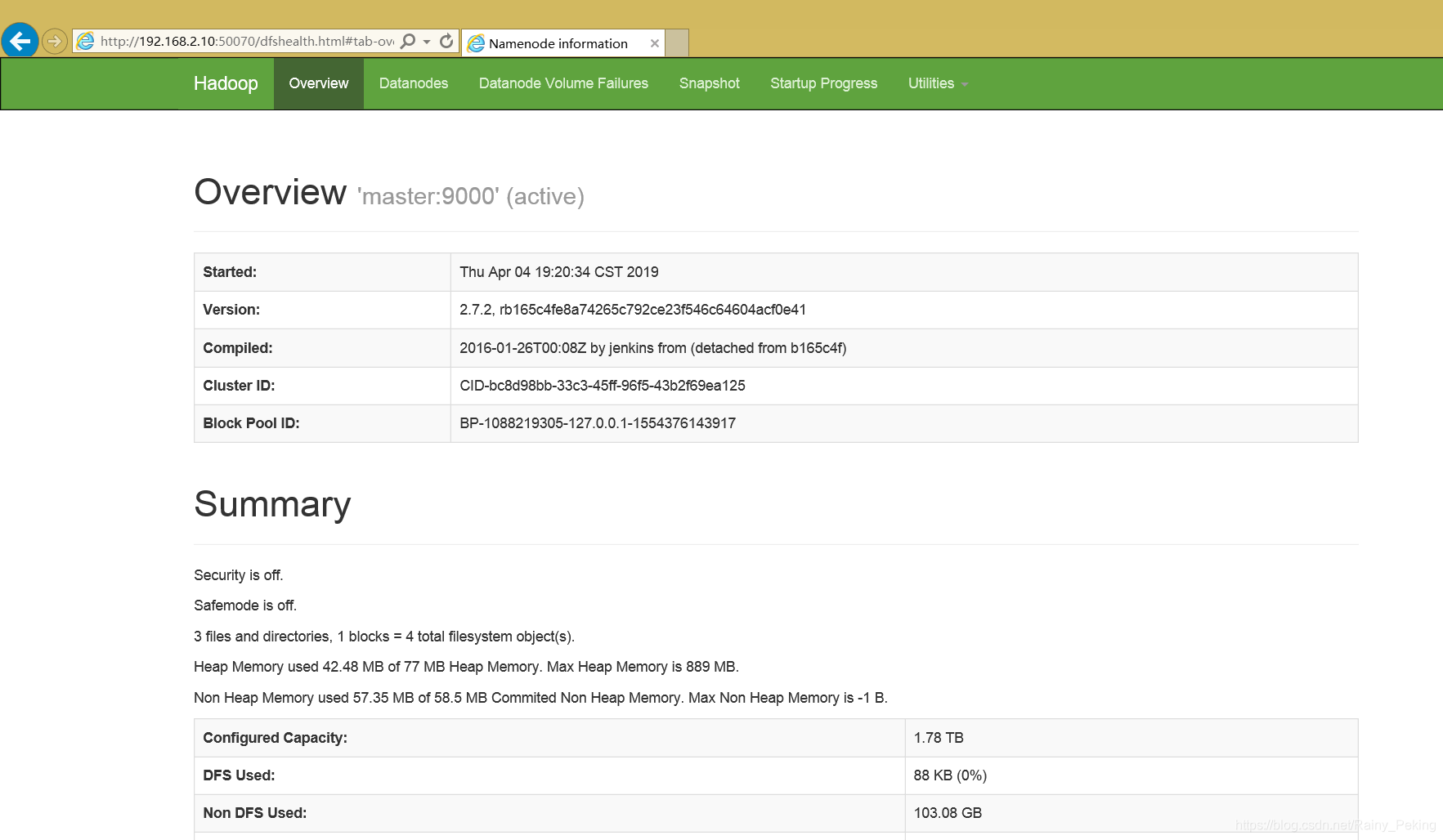Click the 'Security is off.' line
Screen dimensions: 1443x840
pyautogui.click(x=239, y=575)
